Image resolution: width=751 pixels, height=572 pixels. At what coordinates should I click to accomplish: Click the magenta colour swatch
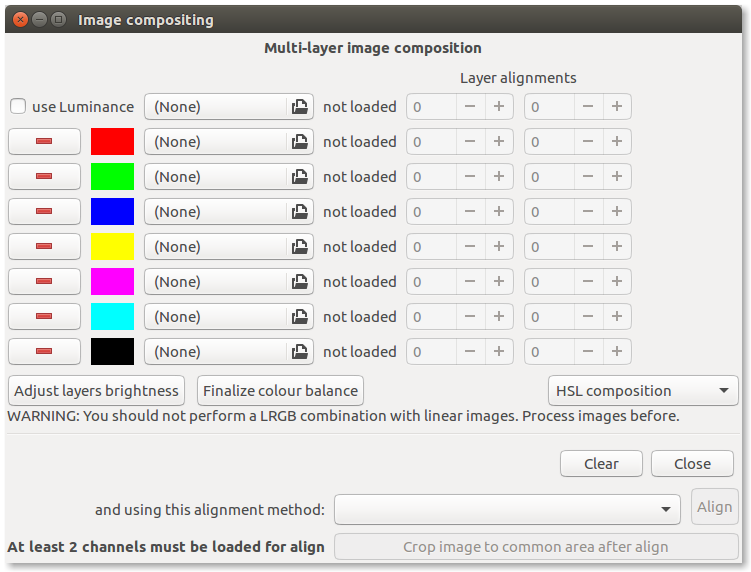coord(112,282)
